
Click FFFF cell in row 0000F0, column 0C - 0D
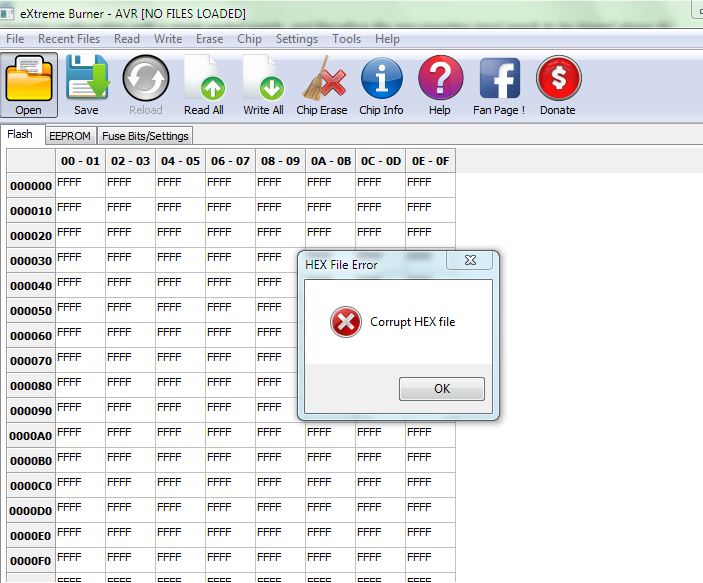[381, 561]
